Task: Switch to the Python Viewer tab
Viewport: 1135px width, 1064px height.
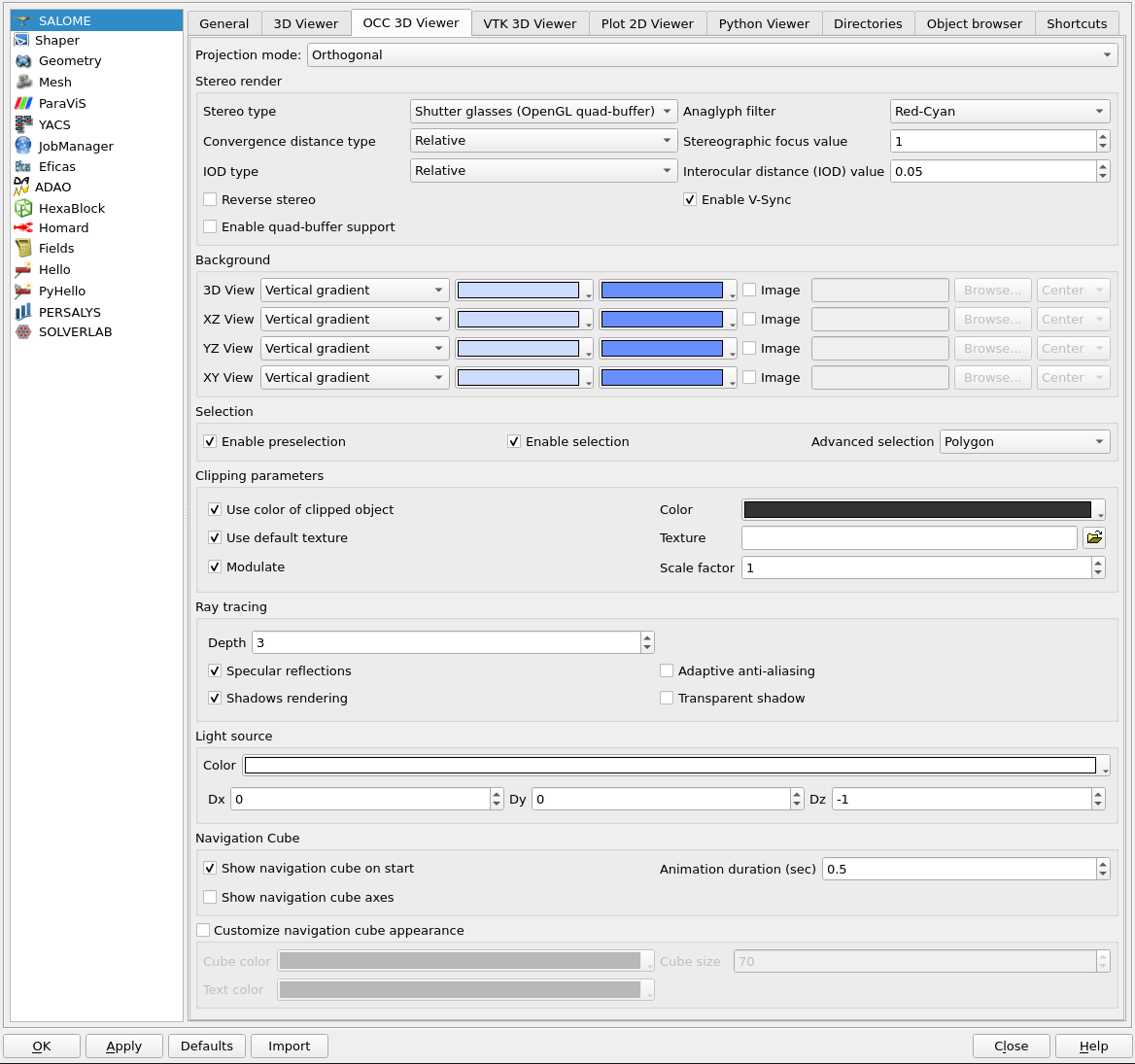Action: pos(764,24)
